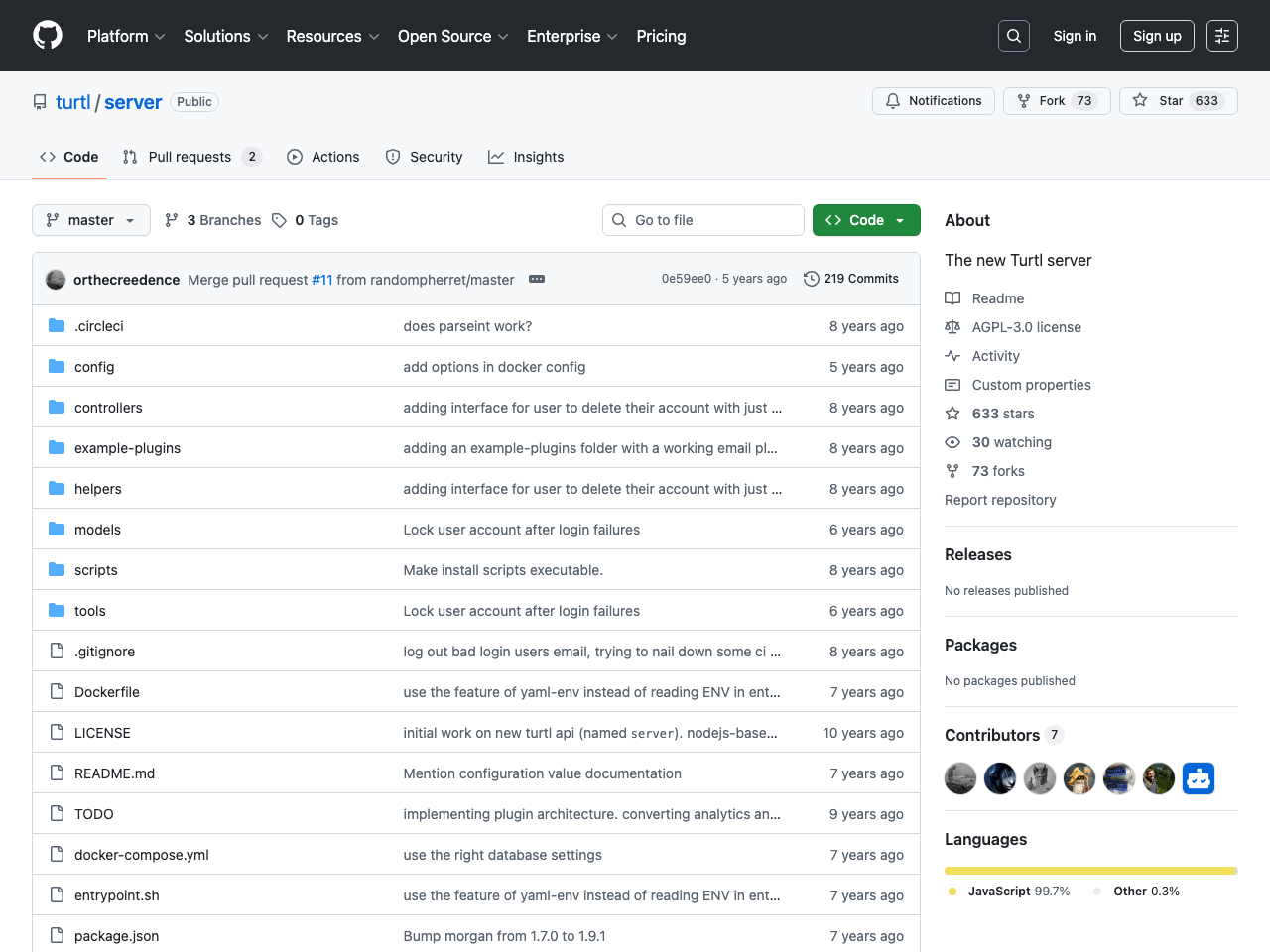1270x952 pixels.
Task: Click the AGPL-3.0 license scale icon
Action: (952, 327)
